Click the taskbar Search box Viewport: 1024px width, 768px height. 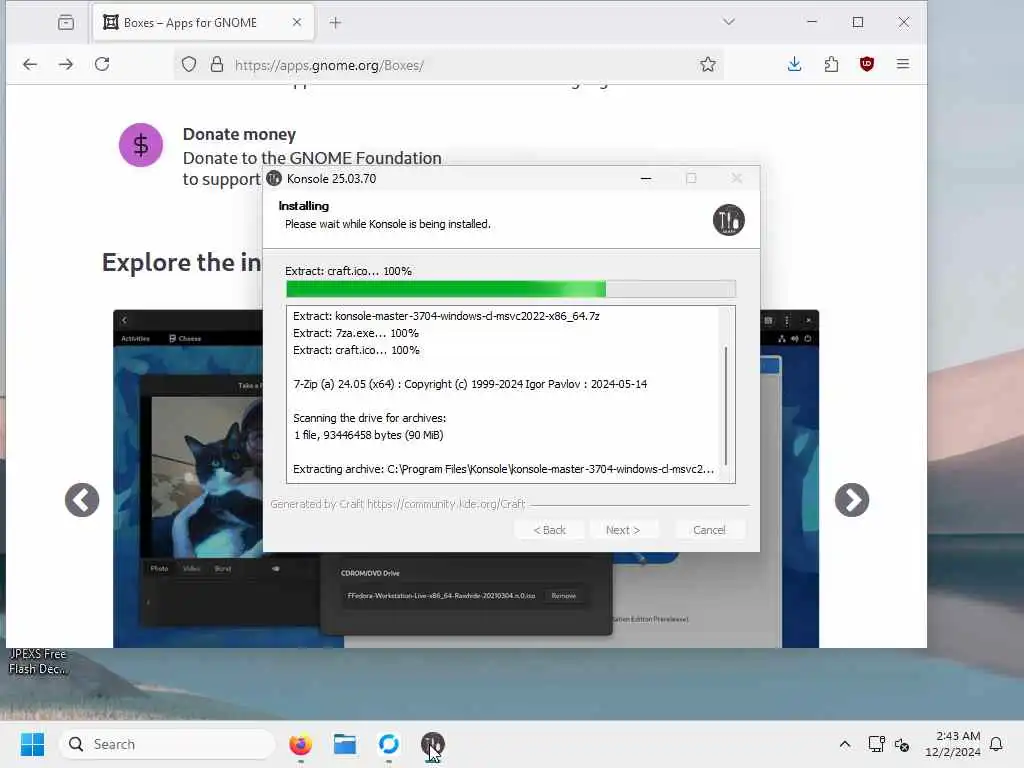(167, 744)
